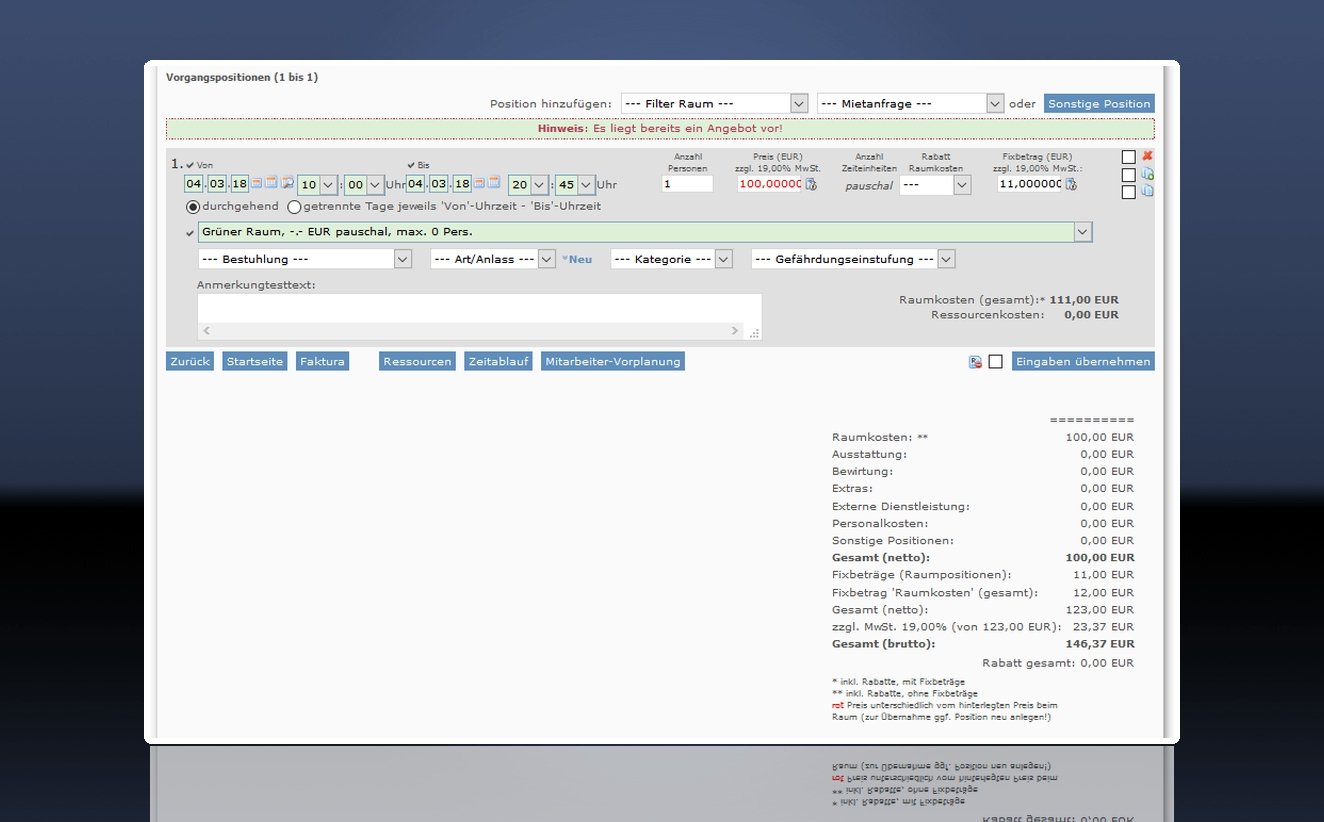Click plain copy-position icon in third row

click(1147, 191)
